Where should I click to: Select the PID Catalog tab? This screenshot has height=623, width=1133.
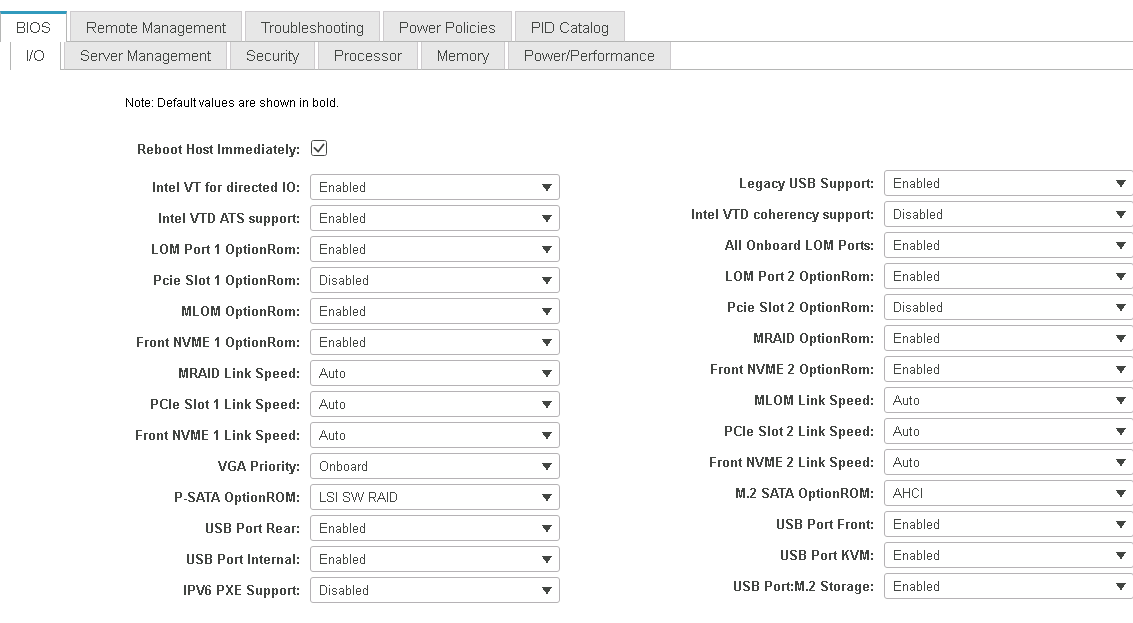(x=569, y=27)
